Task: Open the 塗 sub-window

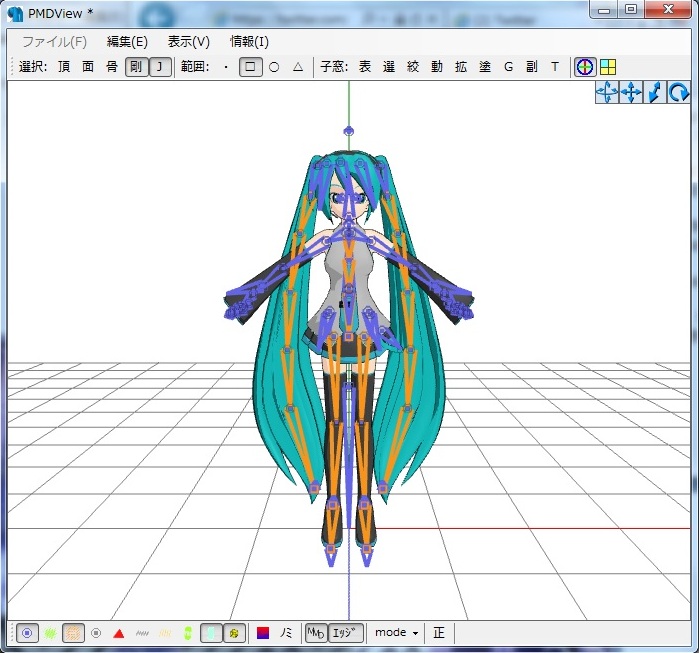Action: tap(485, 67)
